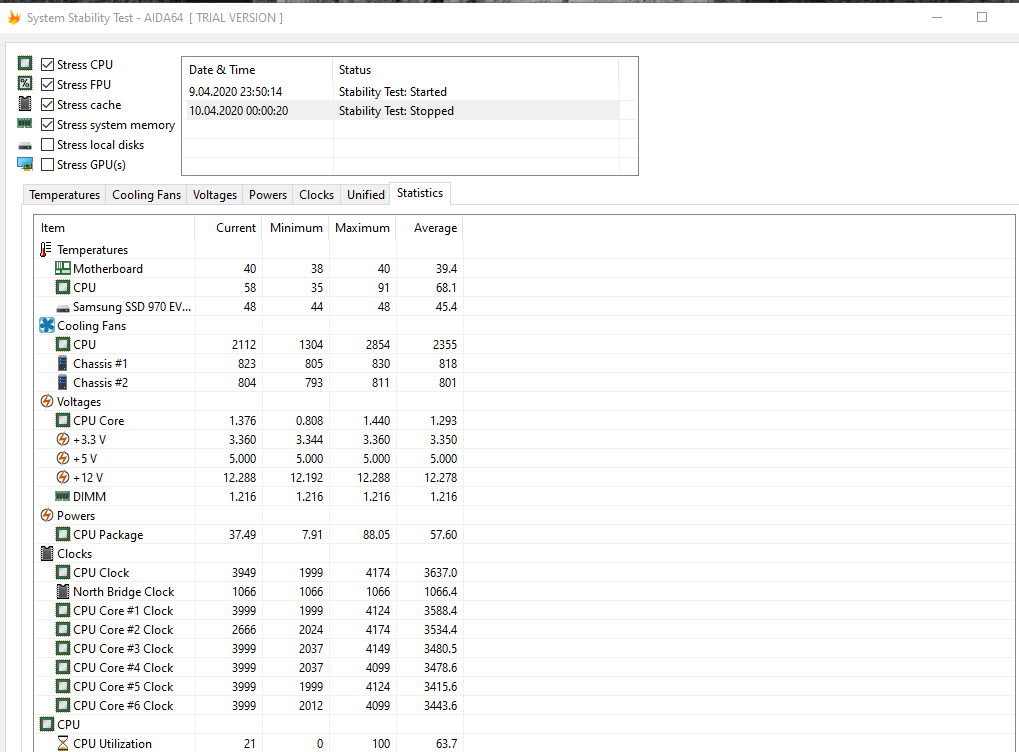The height and width of the screenshot is (752, 1019).
Task: Click the CPU Package chip icon
Action: (x=62, y=534)
